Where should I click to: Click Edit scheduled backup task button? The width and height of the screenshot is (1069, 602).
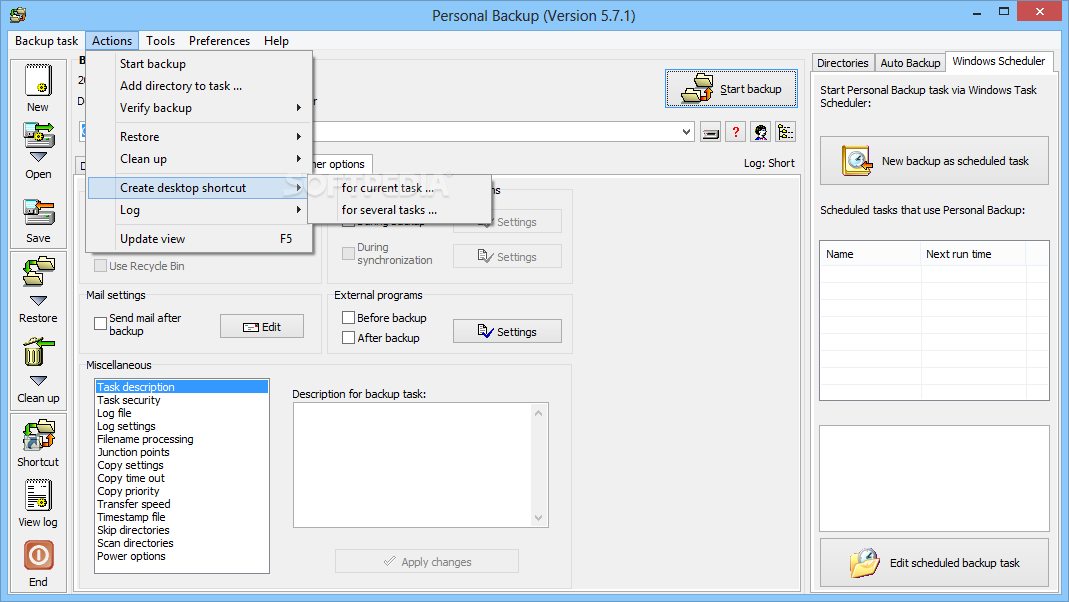pyautogui.click(x=934, y=562)
